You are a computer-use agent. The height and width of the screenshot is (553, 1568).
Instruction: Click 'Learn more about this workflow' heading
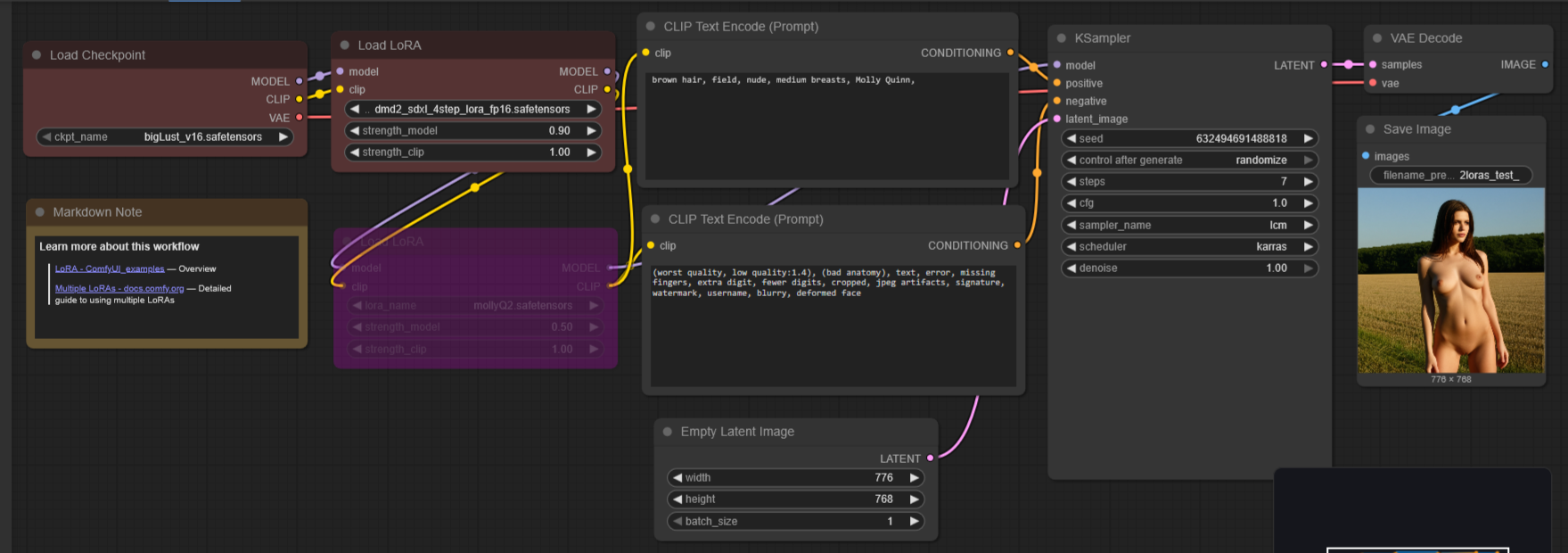coord(119,246)
